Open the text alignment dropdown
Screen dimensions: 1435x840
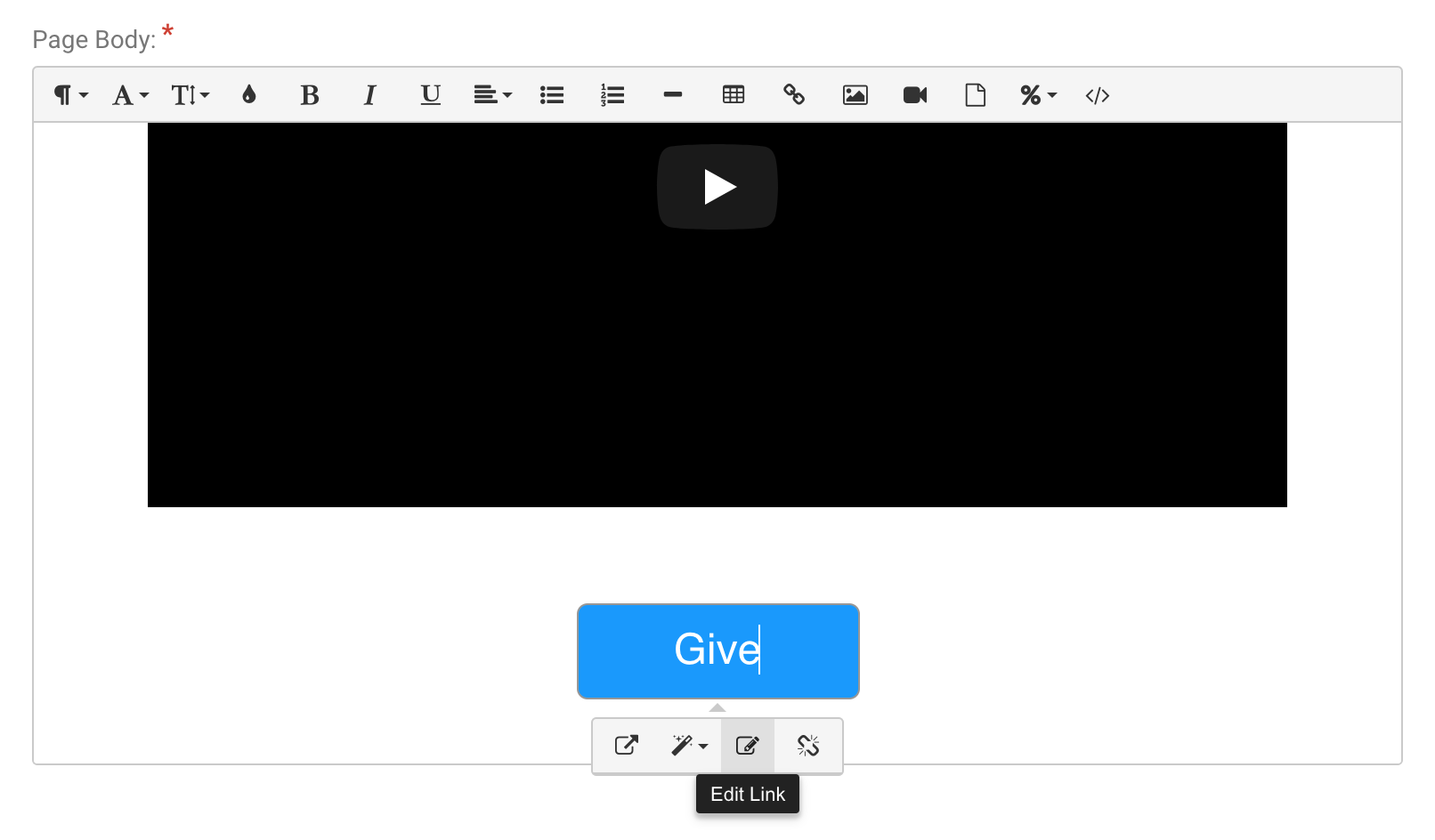493,95
